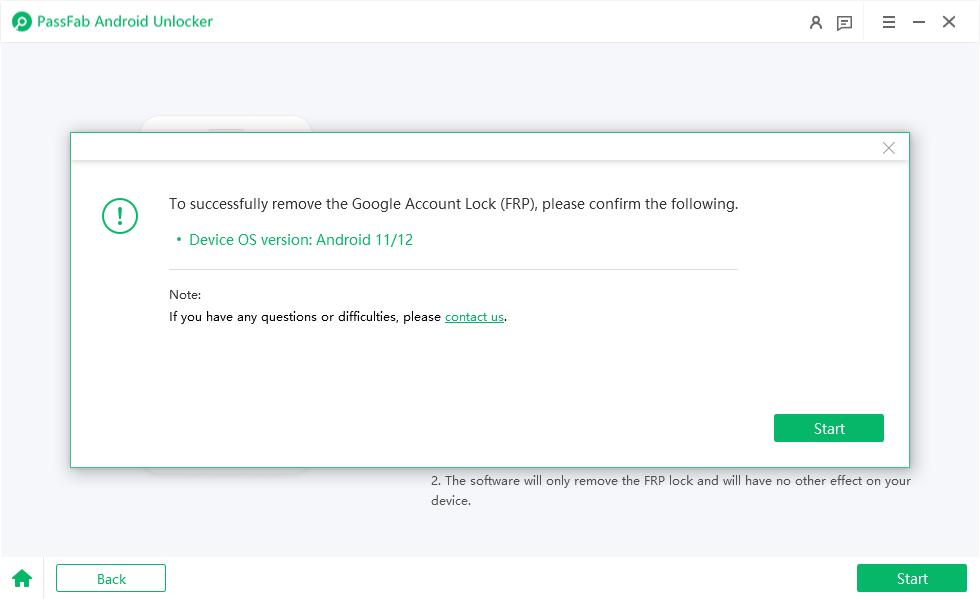This screenshot has height=600, width=980.
Task: Click the empty dialog title bar
Action: (x=470, y=148)
